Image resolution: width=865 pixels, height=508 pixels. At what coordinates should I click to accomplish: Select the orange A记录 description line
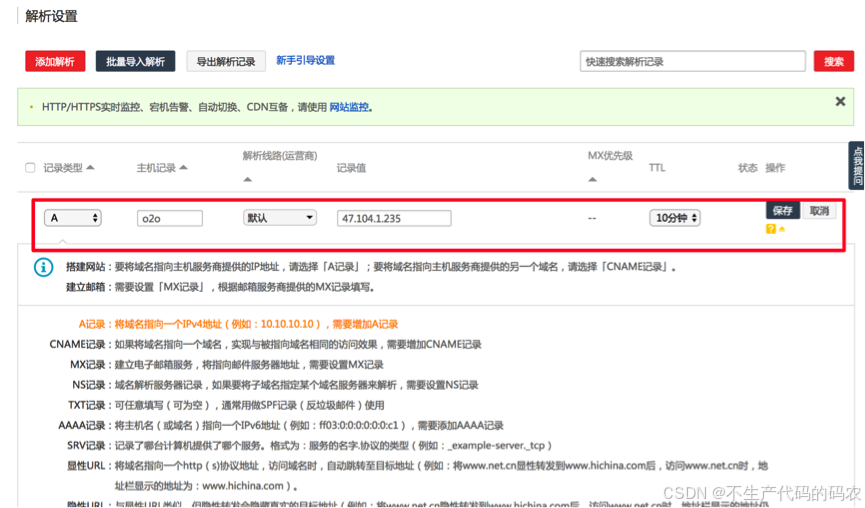click(x=238, y=324)
